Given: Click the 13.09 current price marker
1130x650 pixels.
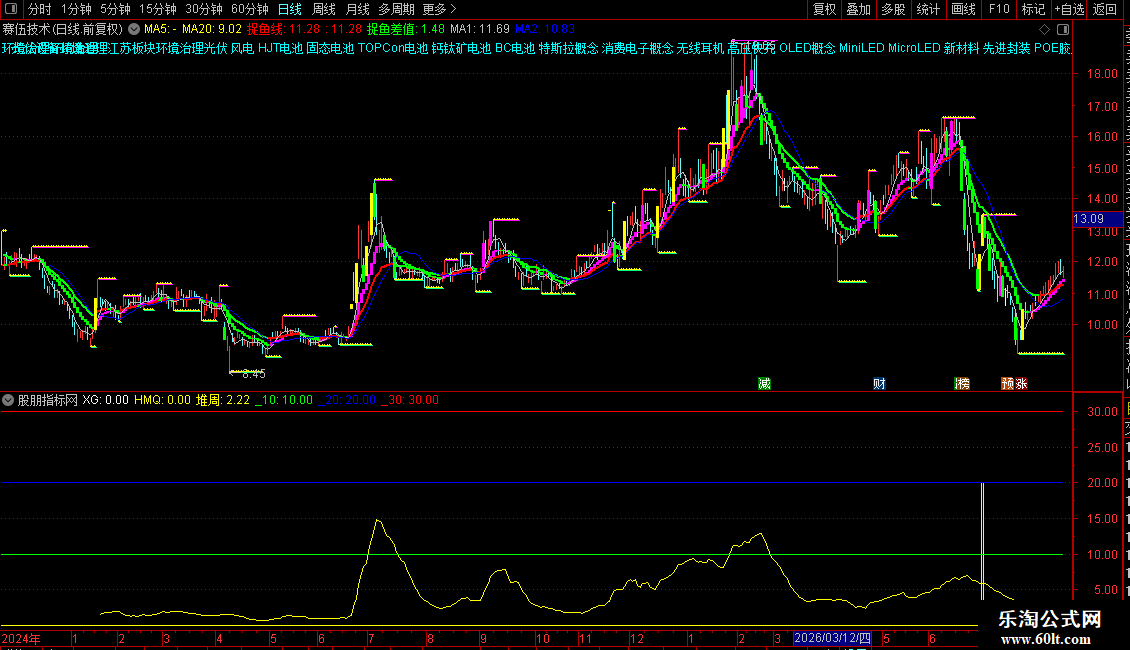Looking at the screenshot, I should coord(1096,219).
